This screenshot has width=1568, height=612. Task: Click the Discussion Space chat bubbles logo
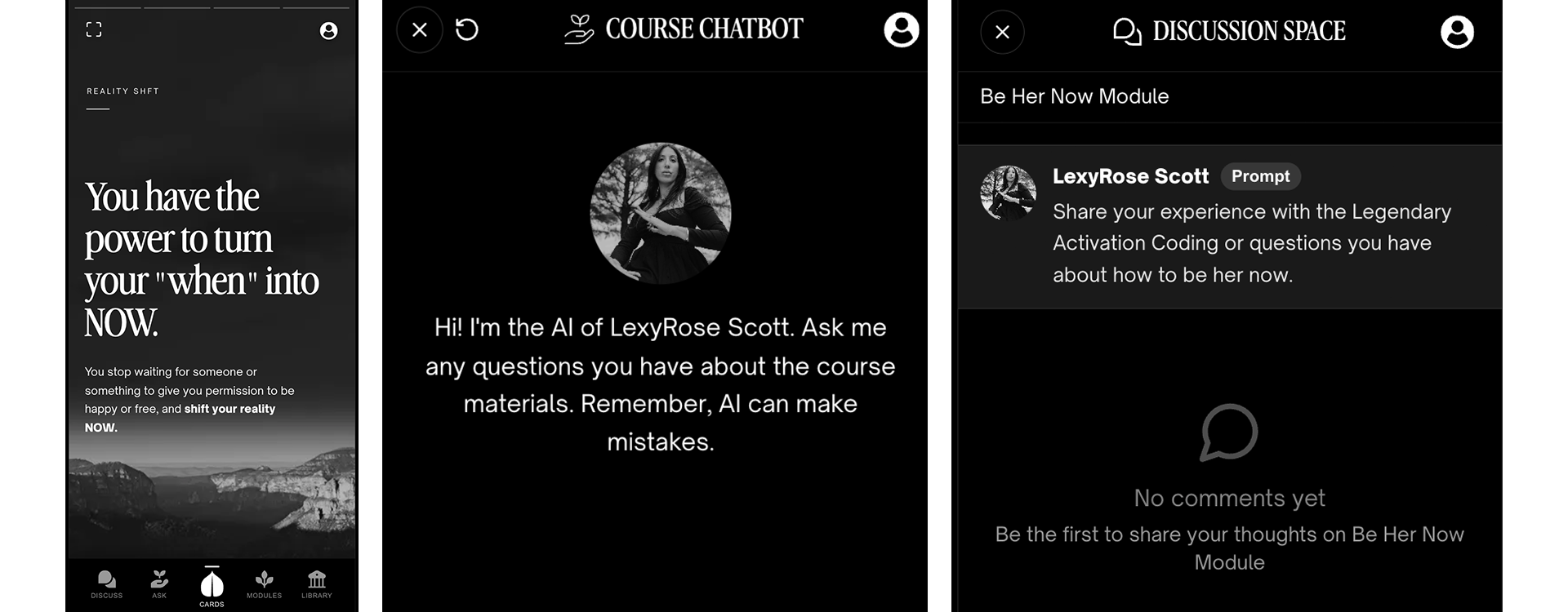[1127, 32]
